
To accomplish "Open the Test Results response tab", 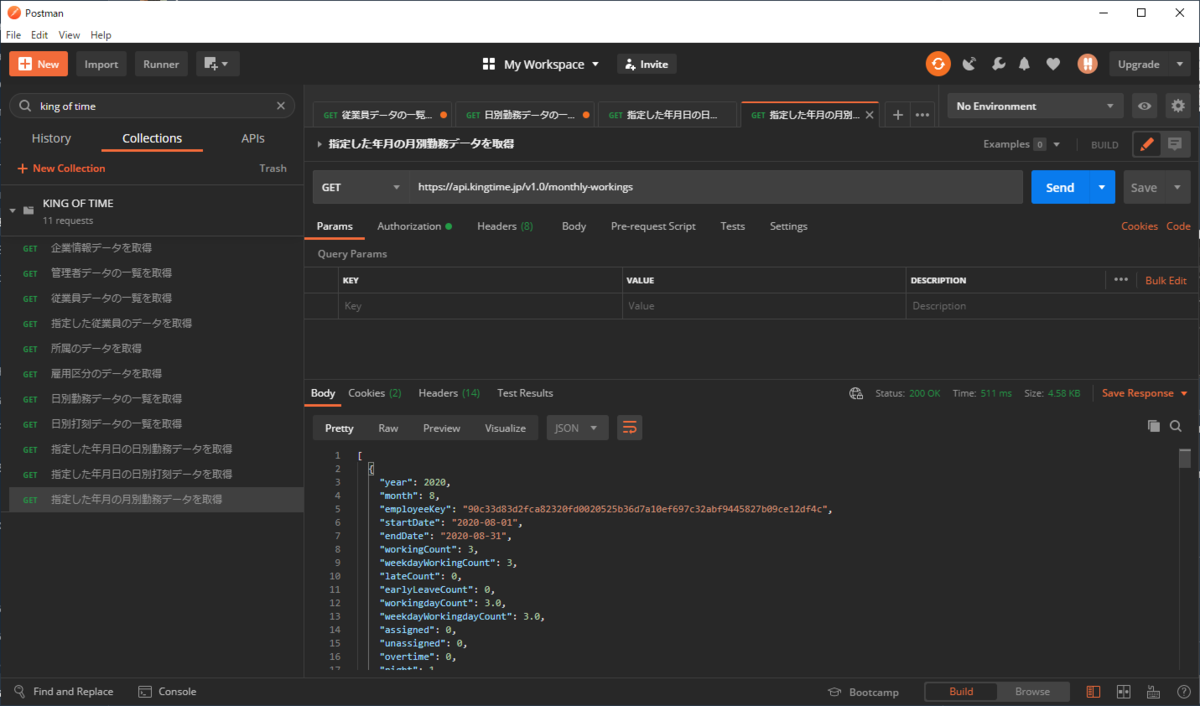I will click(525, 393).
